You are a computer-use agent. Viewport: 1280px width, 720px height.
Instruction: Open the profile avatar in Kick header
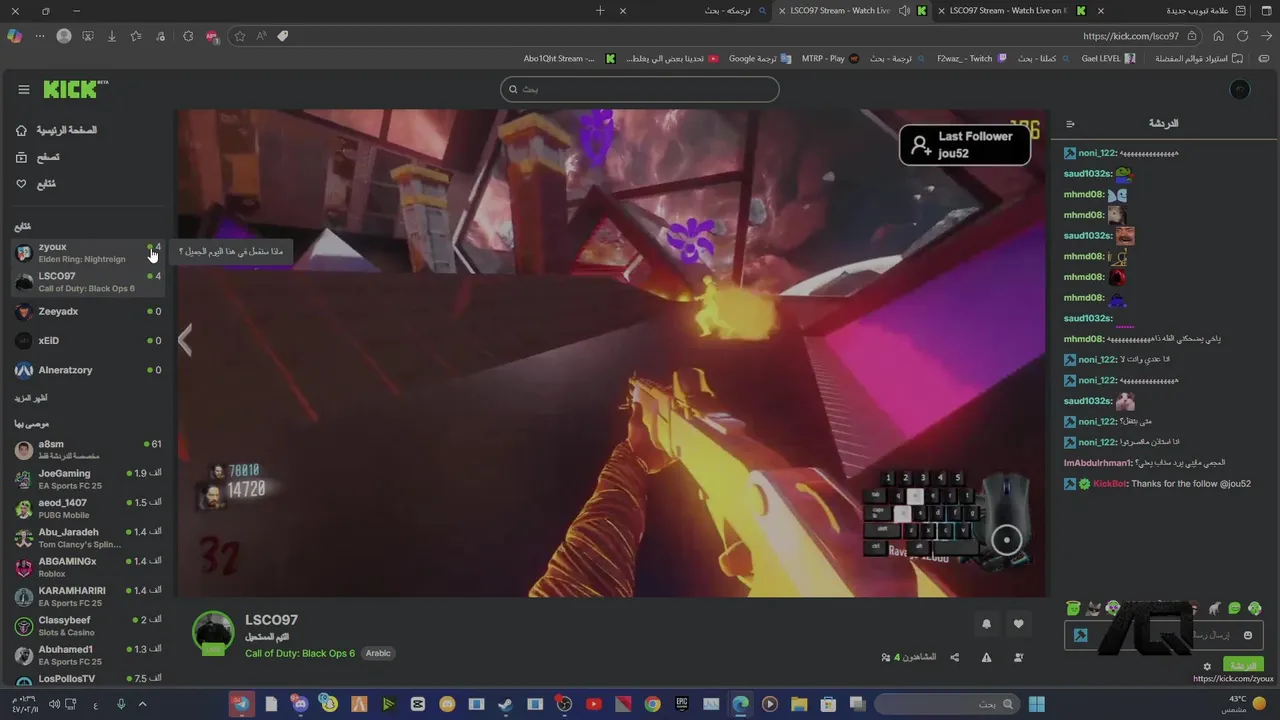click(x=1239, y=90)
